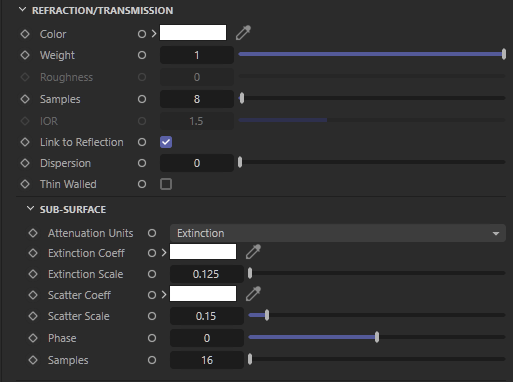
Task: Click the Color keyframe diamond
Action: point(25,34)
